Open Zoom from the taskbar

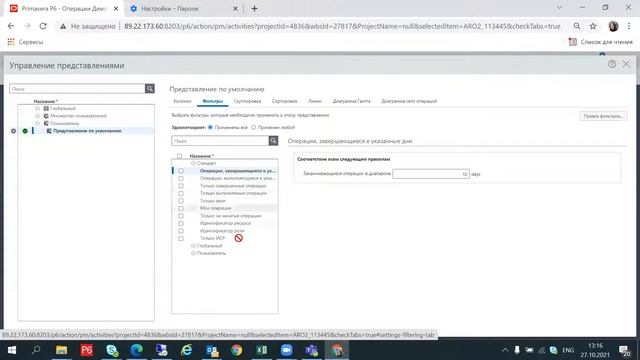[x=287, y=350]
